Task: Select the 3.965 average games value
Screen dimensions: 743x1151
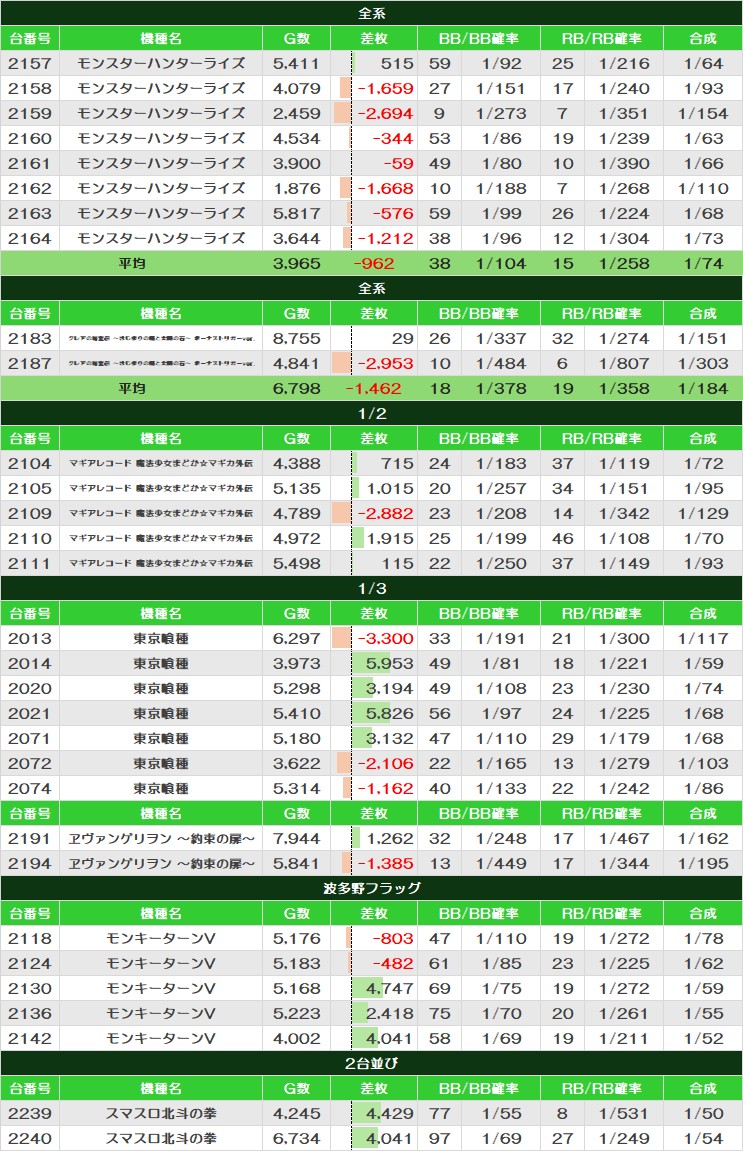Action: (297, 264)
